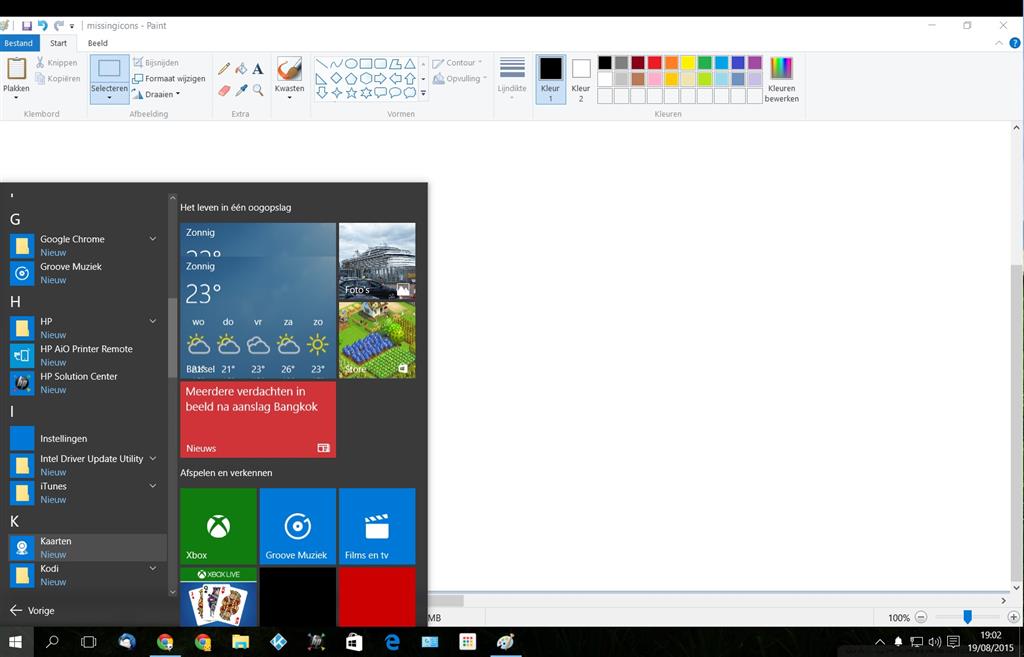1024x657 pixels.
Task: Select the Eraser tool
Action: (224, 90)
